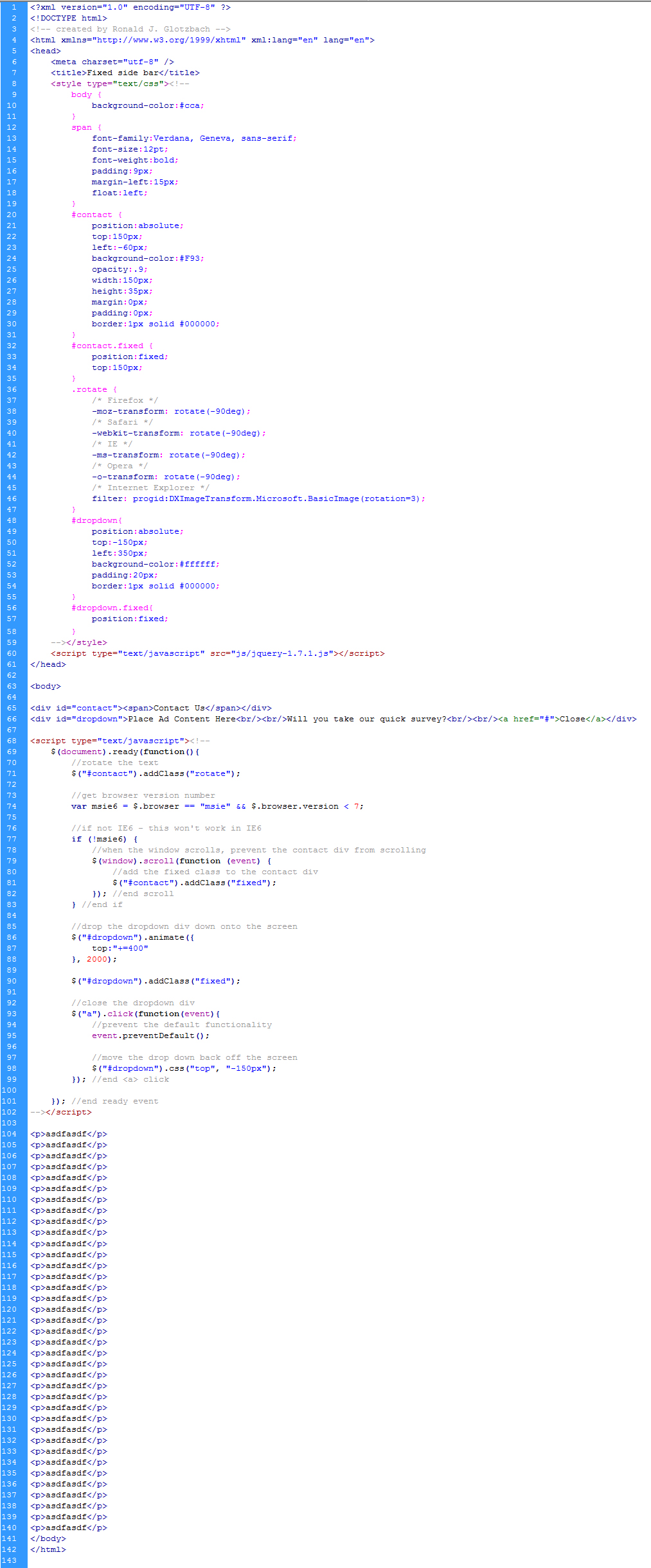Click the '#dropdown{' selector on line 48
Viewport: 651px width, 1568px height.
tap(96, 520)
